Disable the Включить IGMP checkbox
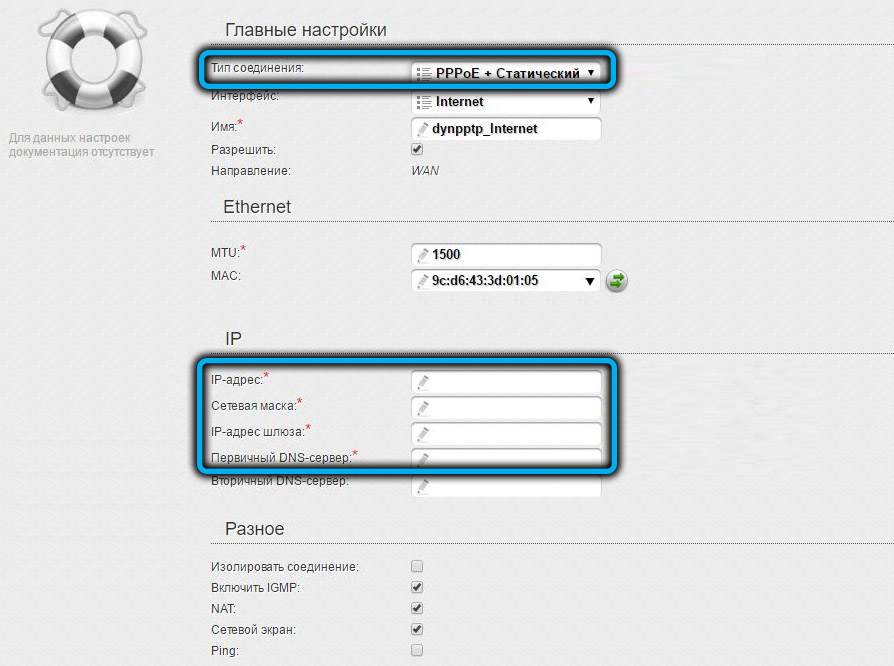 (417, 587)
